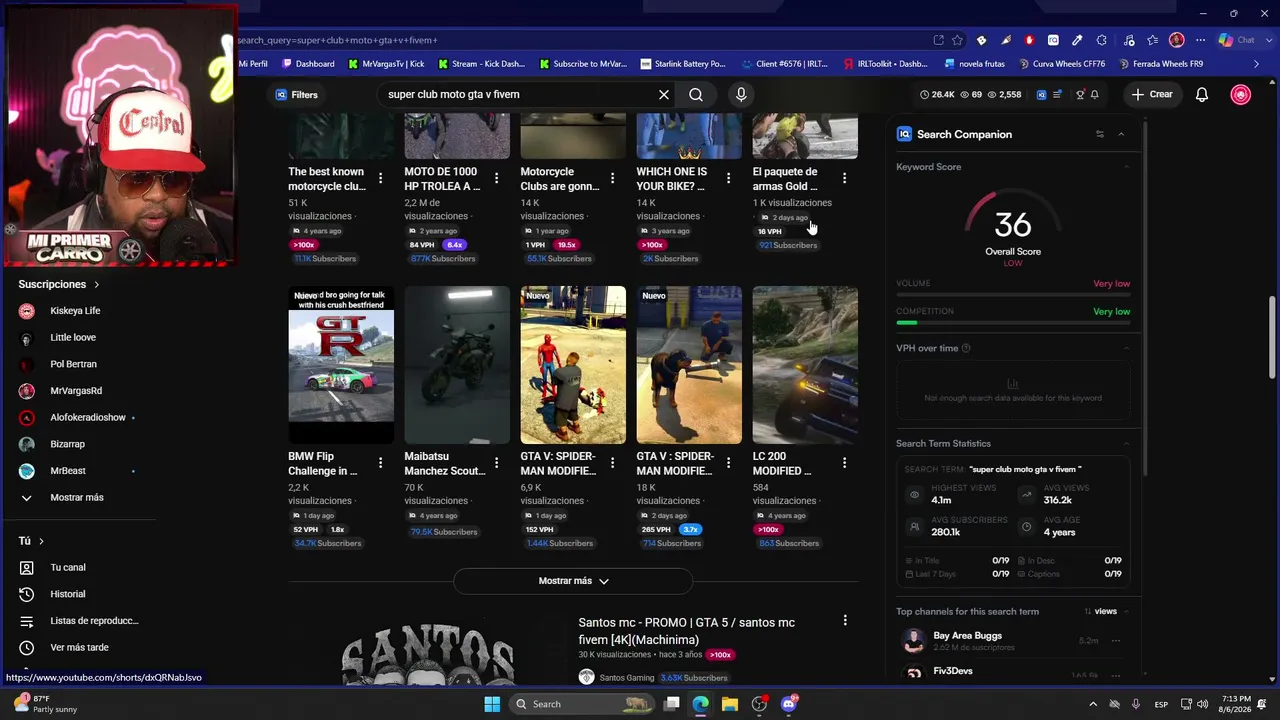1280x720 pixels.
Task: Click the vidIQ list icon in YouTube header
Action: (1057, 94)
